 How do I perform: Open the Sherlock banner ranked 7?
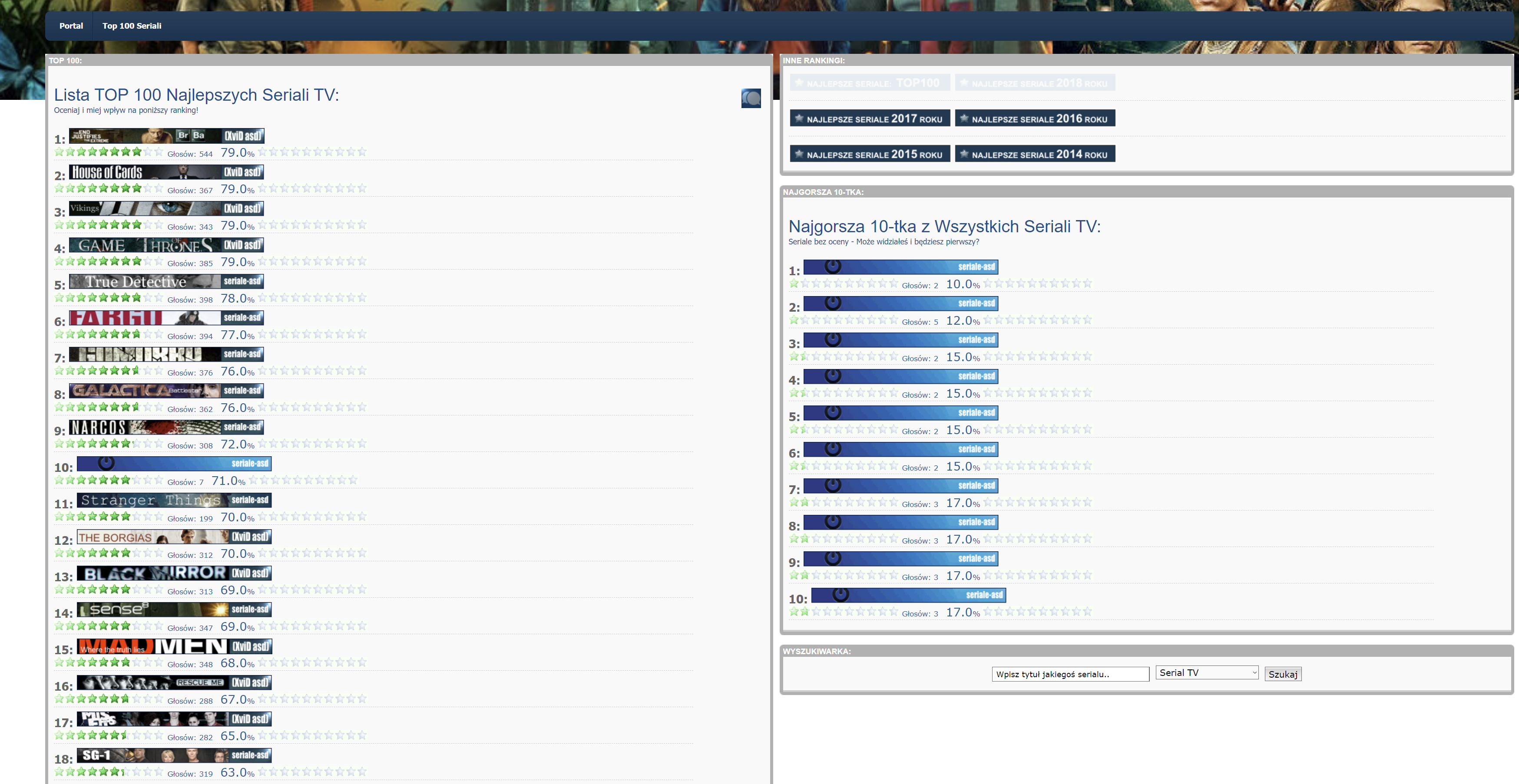[x=166, y=354]
